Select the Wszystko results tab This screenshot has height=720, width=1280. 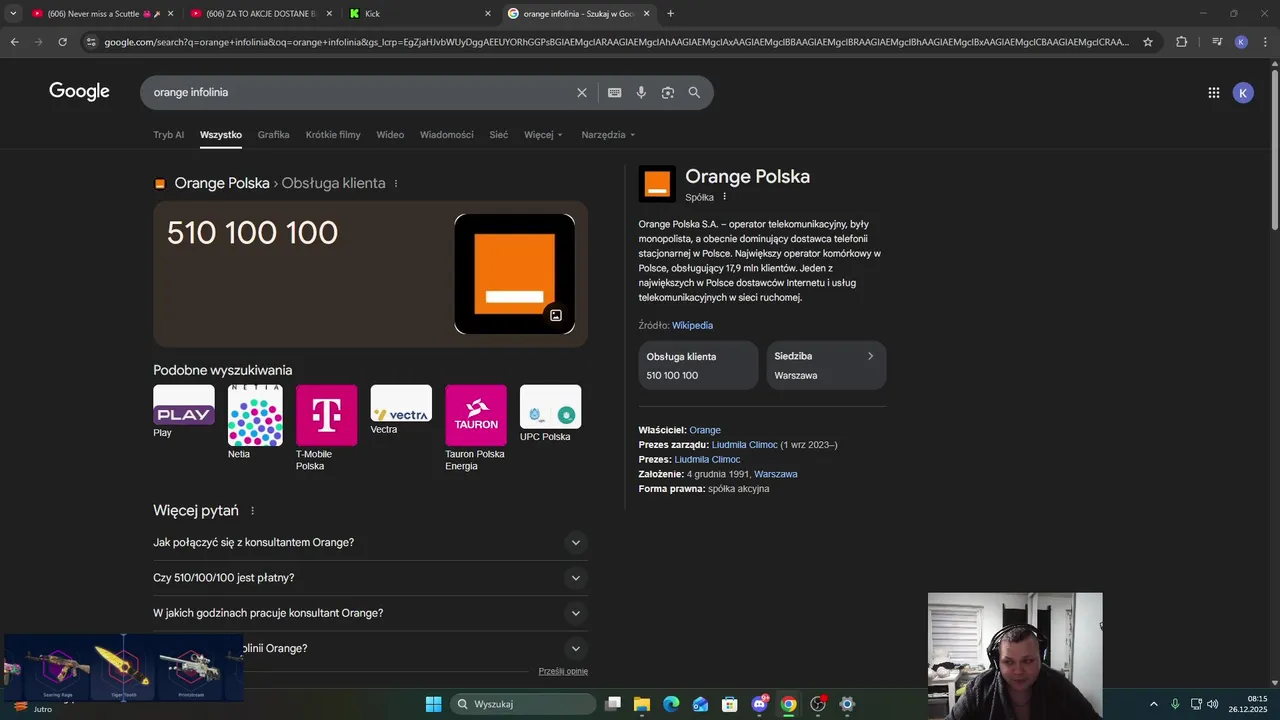[221, 135]
